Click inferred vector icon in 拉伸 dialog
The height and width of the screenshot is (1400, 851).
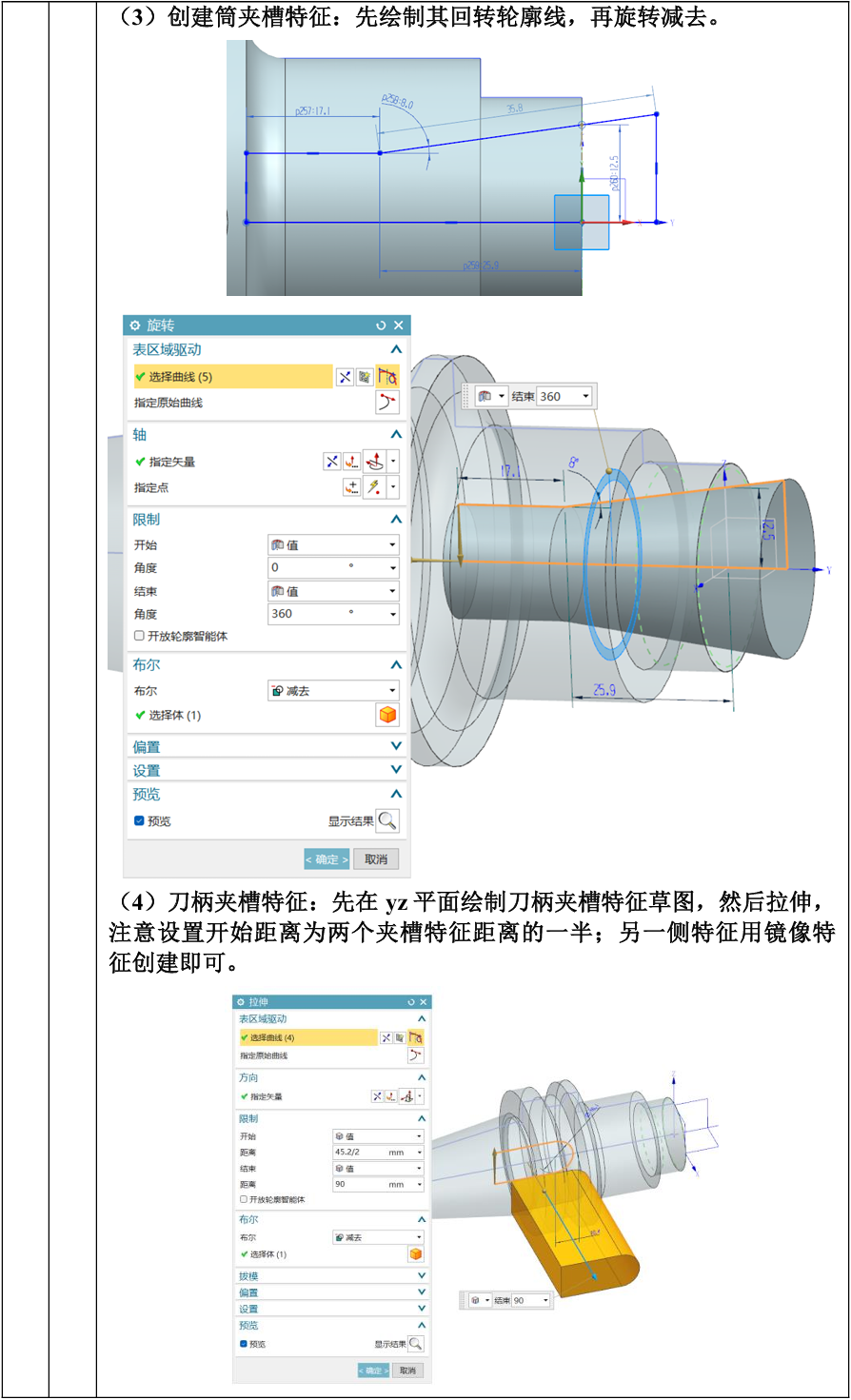406,1096
